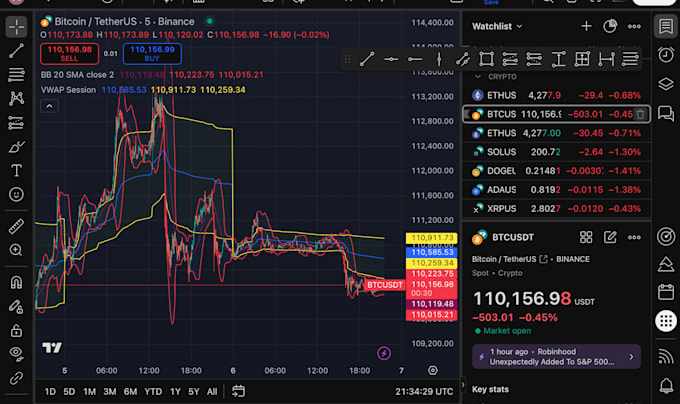The image size is (680, 404).
Task: Open the Fibonacci retracement tools
Action: [16, 75]
